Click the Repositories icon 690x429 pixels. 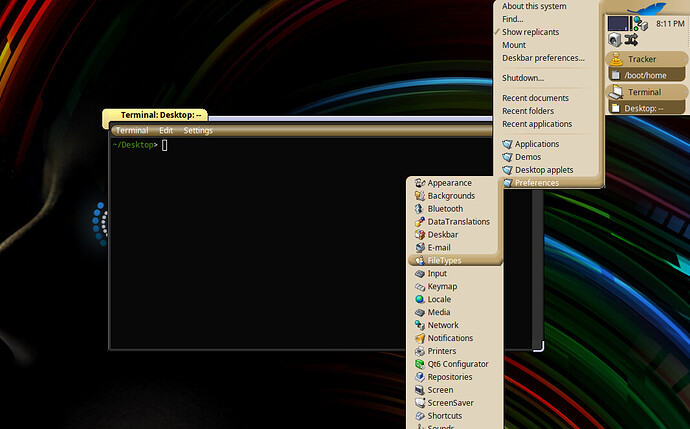[x=420, y=377]
